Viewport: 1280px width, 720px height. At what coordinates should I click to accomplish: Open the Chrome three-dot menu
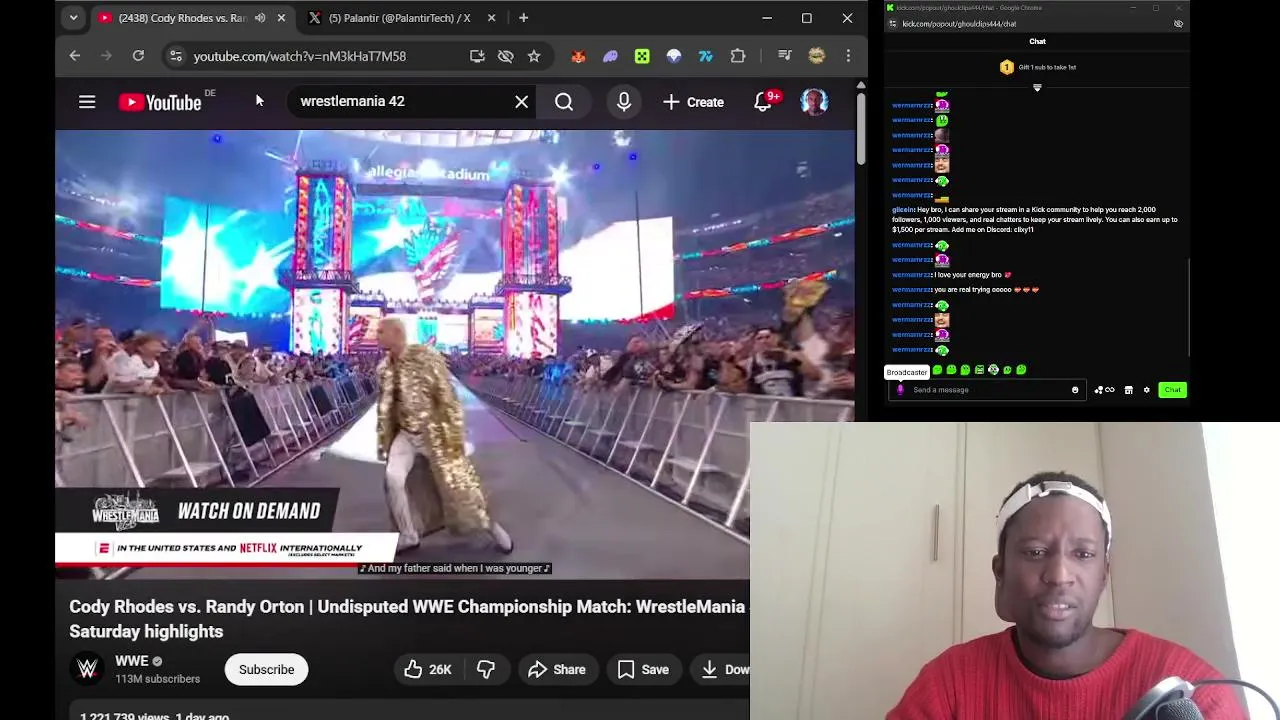pyautogui.click(x=848, y=56)
